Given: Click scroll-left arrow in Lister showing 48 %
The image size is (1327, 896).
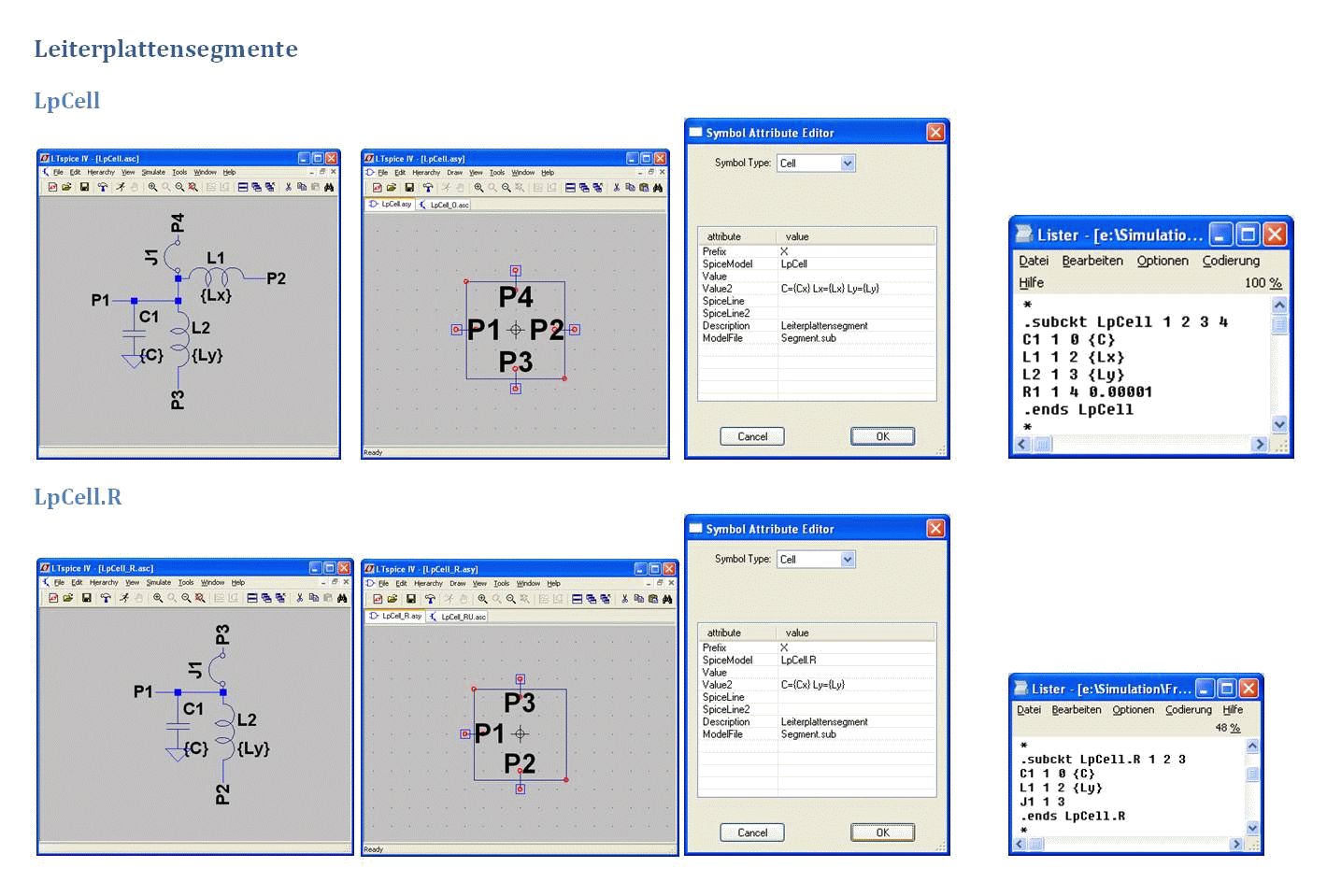Looking at the screenshot, I should 1020,844.
